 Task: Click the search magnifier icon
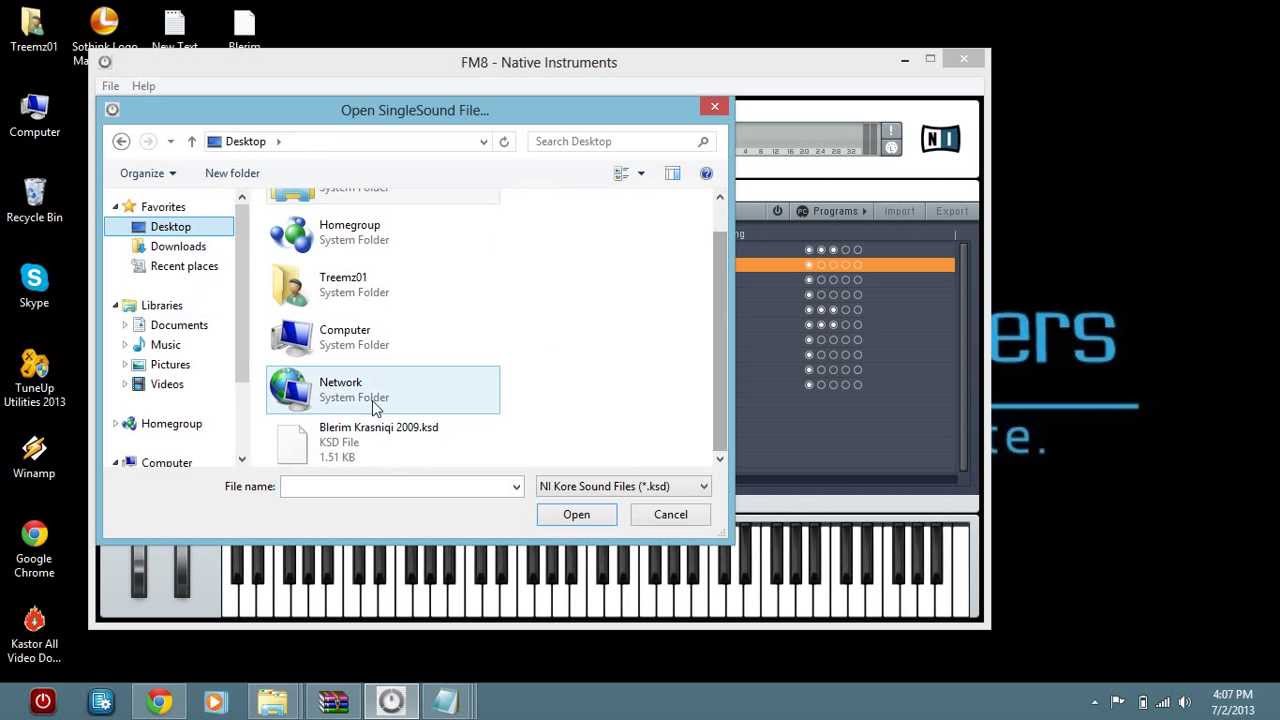coord(703,142)
